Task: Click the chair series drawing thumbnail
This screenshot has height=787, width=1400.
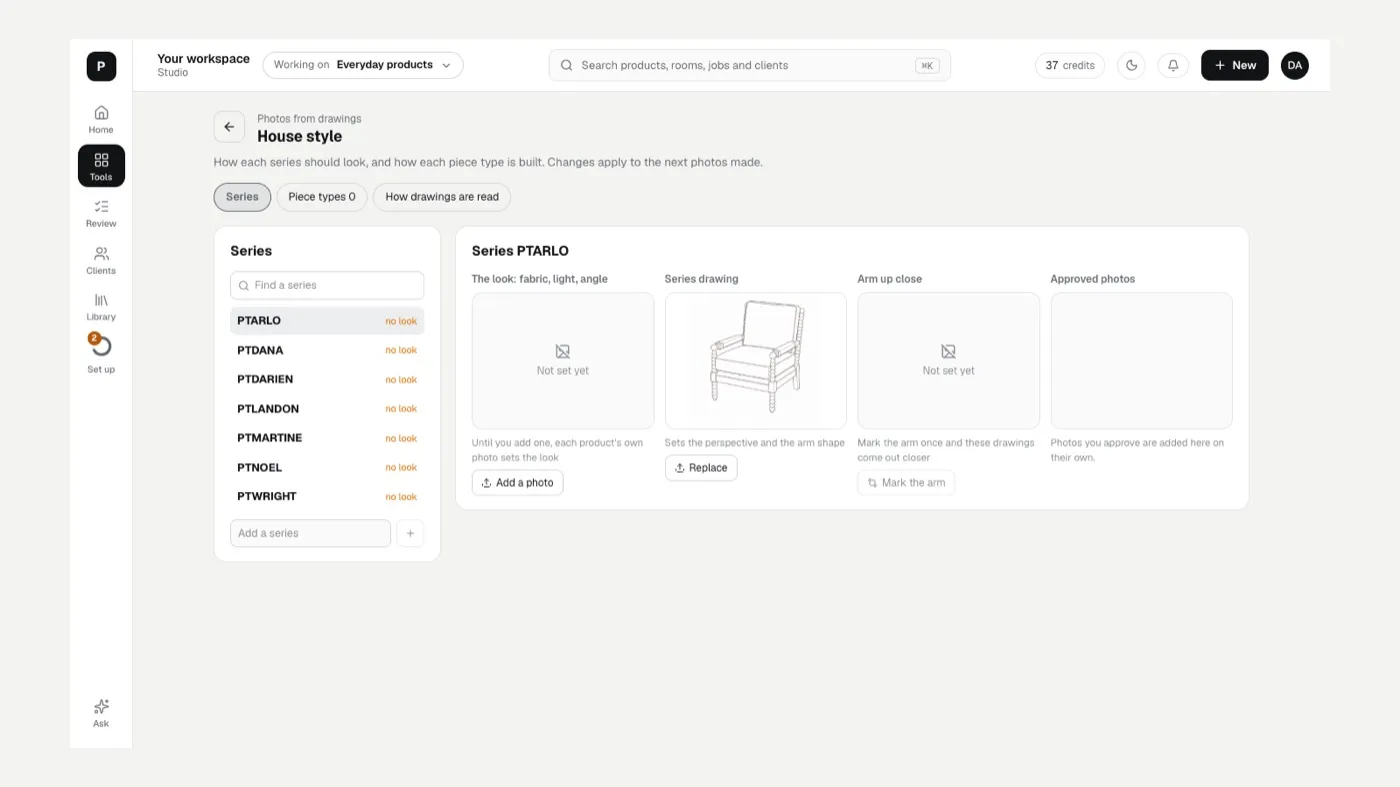Action: pos(756,361)
